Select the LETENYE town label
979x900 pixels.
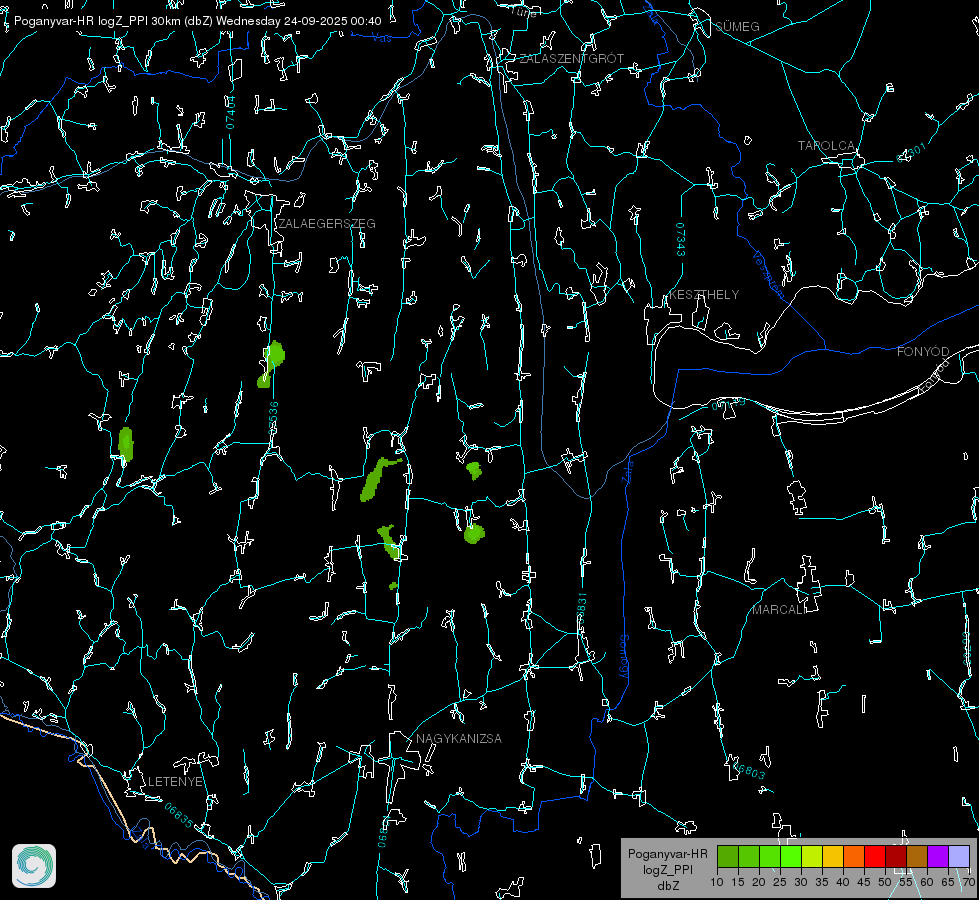coord(176,781)
